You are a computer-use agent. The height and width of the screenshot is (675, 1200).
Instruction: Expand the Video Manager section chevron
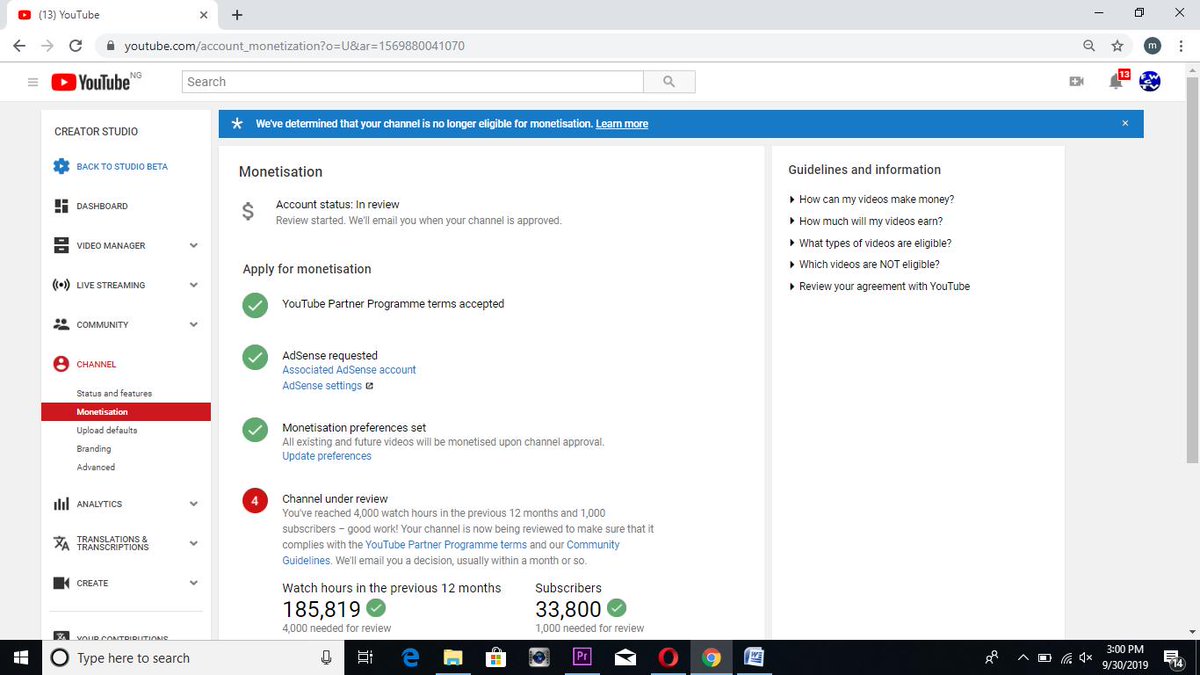click(194, 246)
